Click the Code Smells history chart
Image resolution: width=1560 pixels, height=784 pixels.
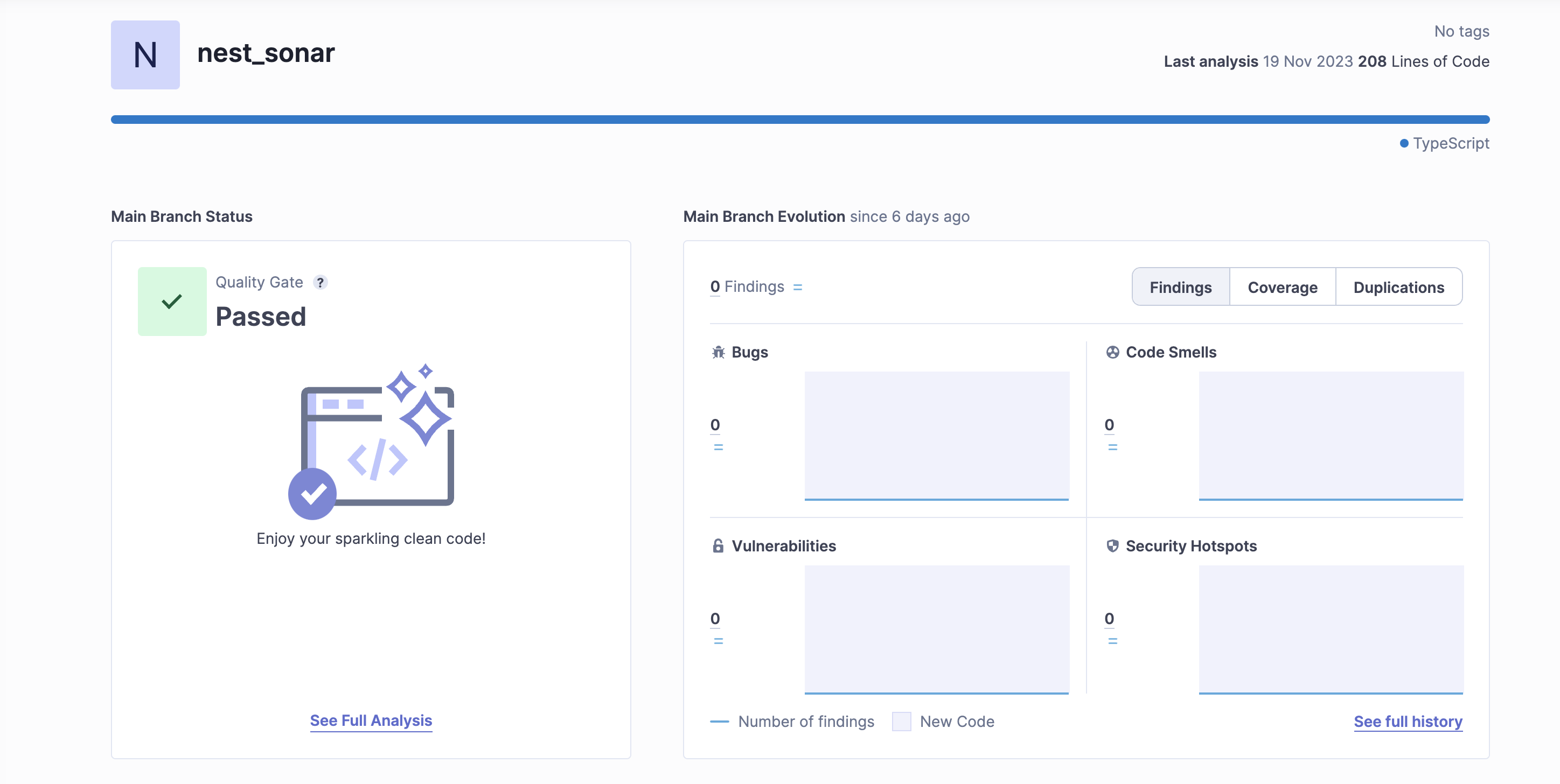click(1331, 436)
